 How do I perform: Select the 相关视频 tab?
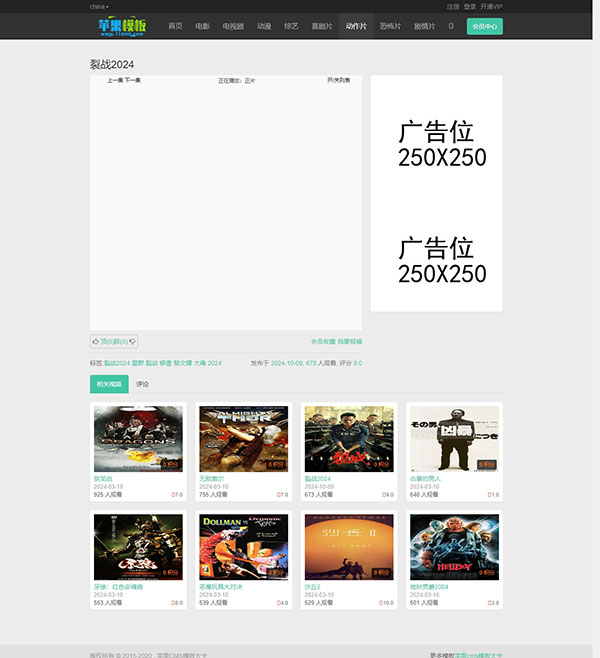(x=109, y=384)
